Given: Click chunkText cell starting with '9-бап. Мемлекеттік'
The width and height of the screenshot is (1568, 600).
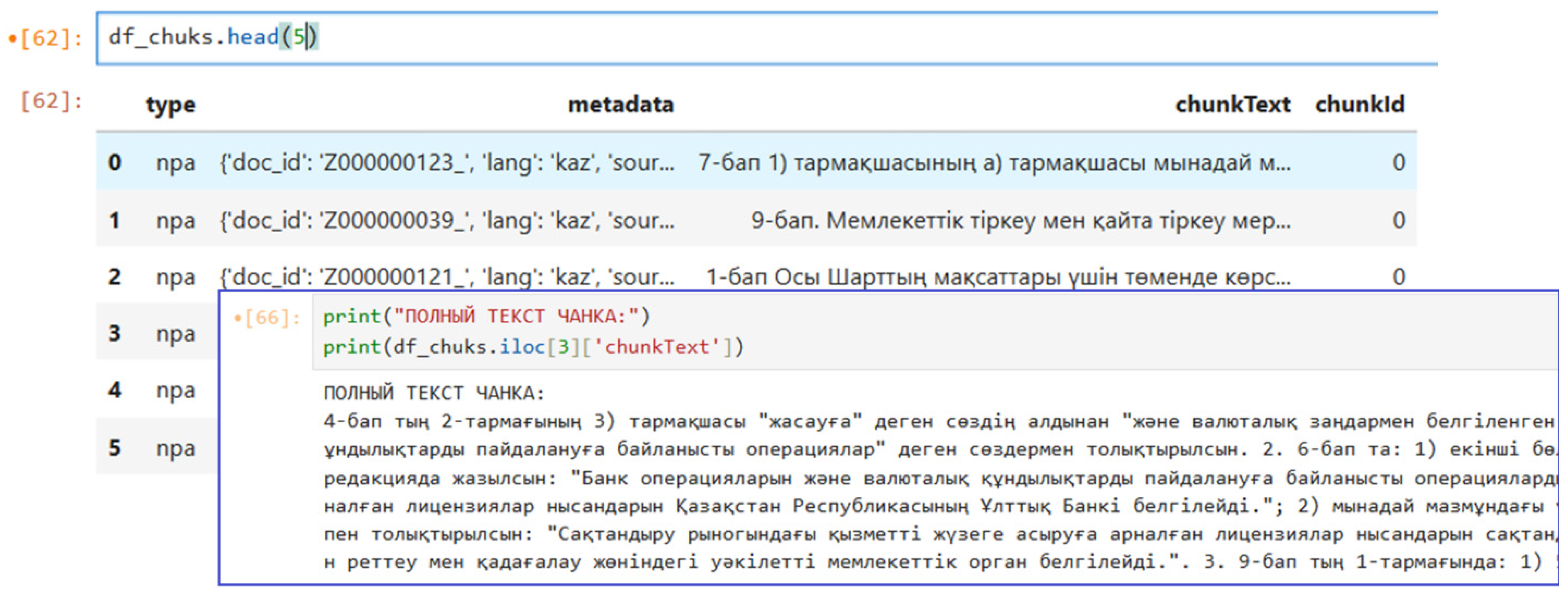Looking at the screenshot, I should click(1021, 220).
